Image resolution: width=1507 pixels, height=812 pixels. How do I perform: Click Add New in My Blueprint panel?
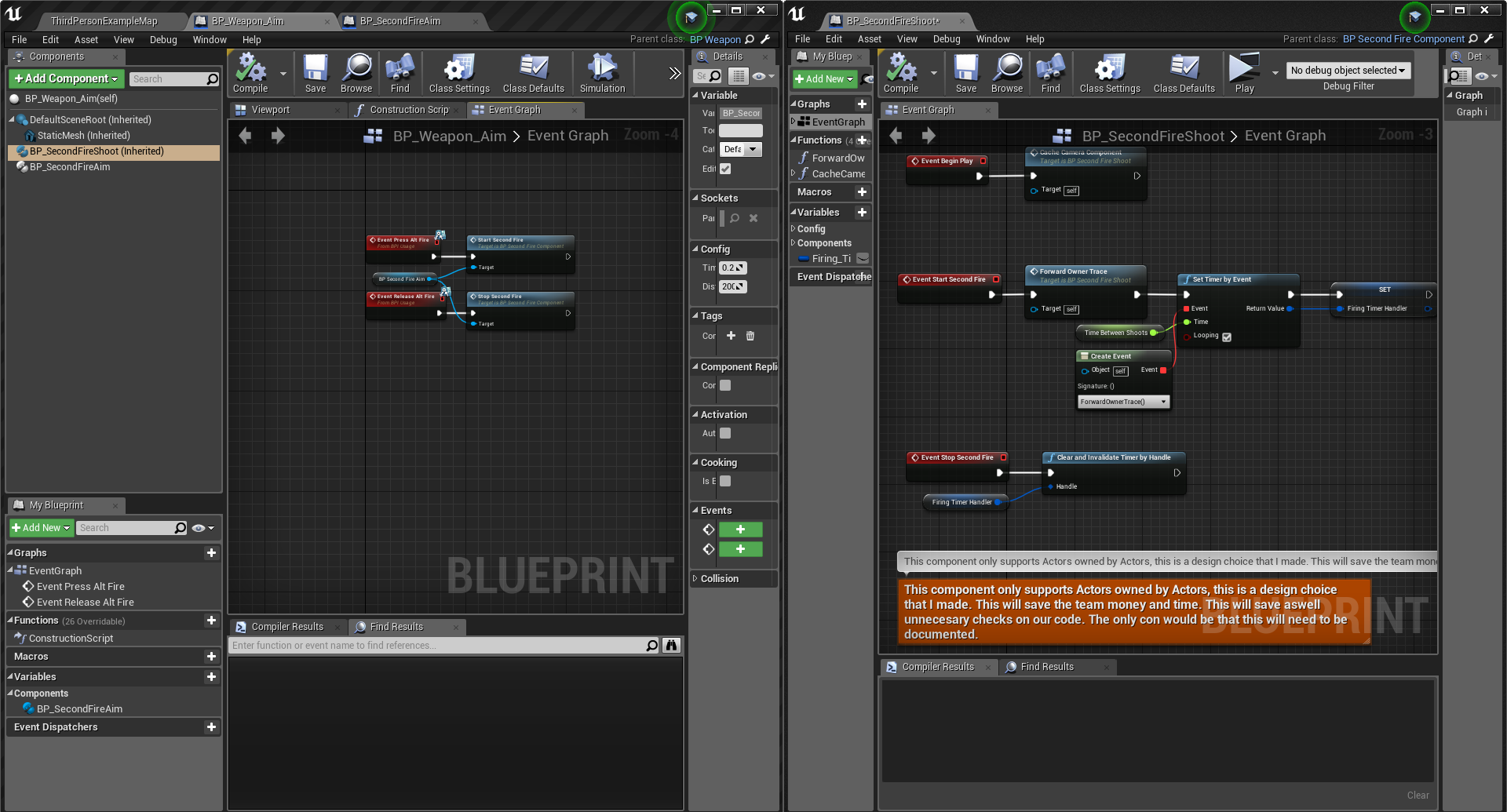click(41, 527)
